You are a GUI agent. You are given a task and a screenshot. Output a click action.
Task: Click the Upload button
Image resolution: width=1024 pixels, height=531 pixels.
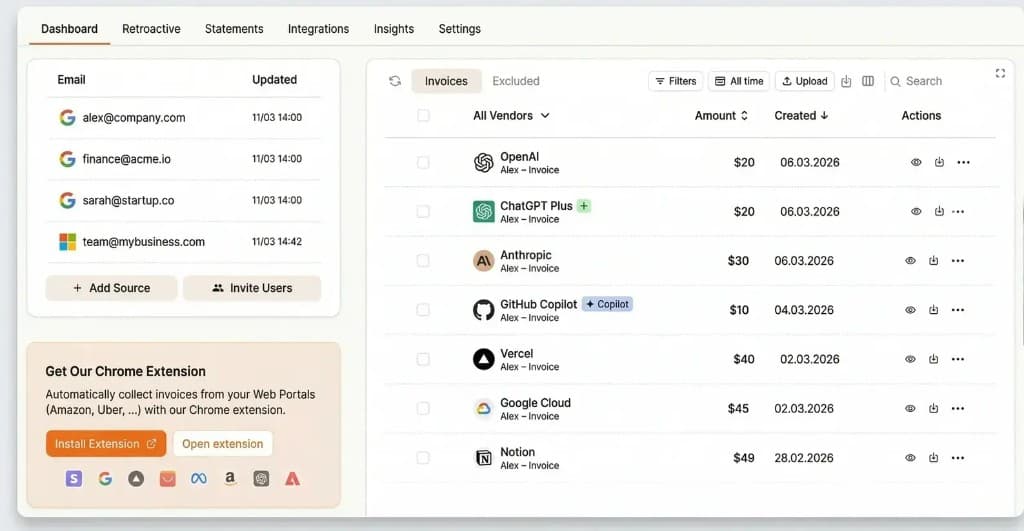[805, 81]
